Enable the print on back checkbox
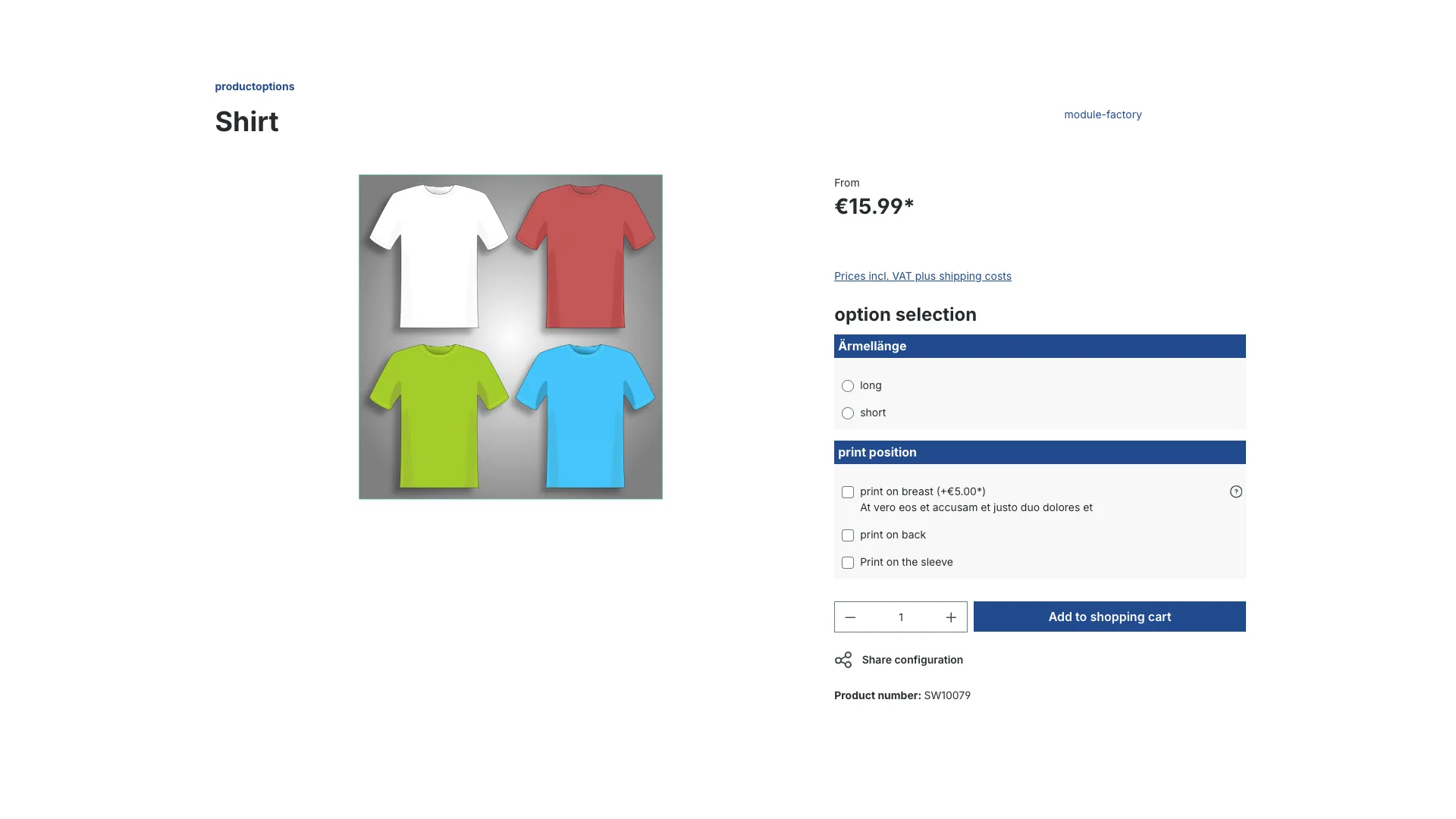 pyautogui.click(x=847, y=535)
